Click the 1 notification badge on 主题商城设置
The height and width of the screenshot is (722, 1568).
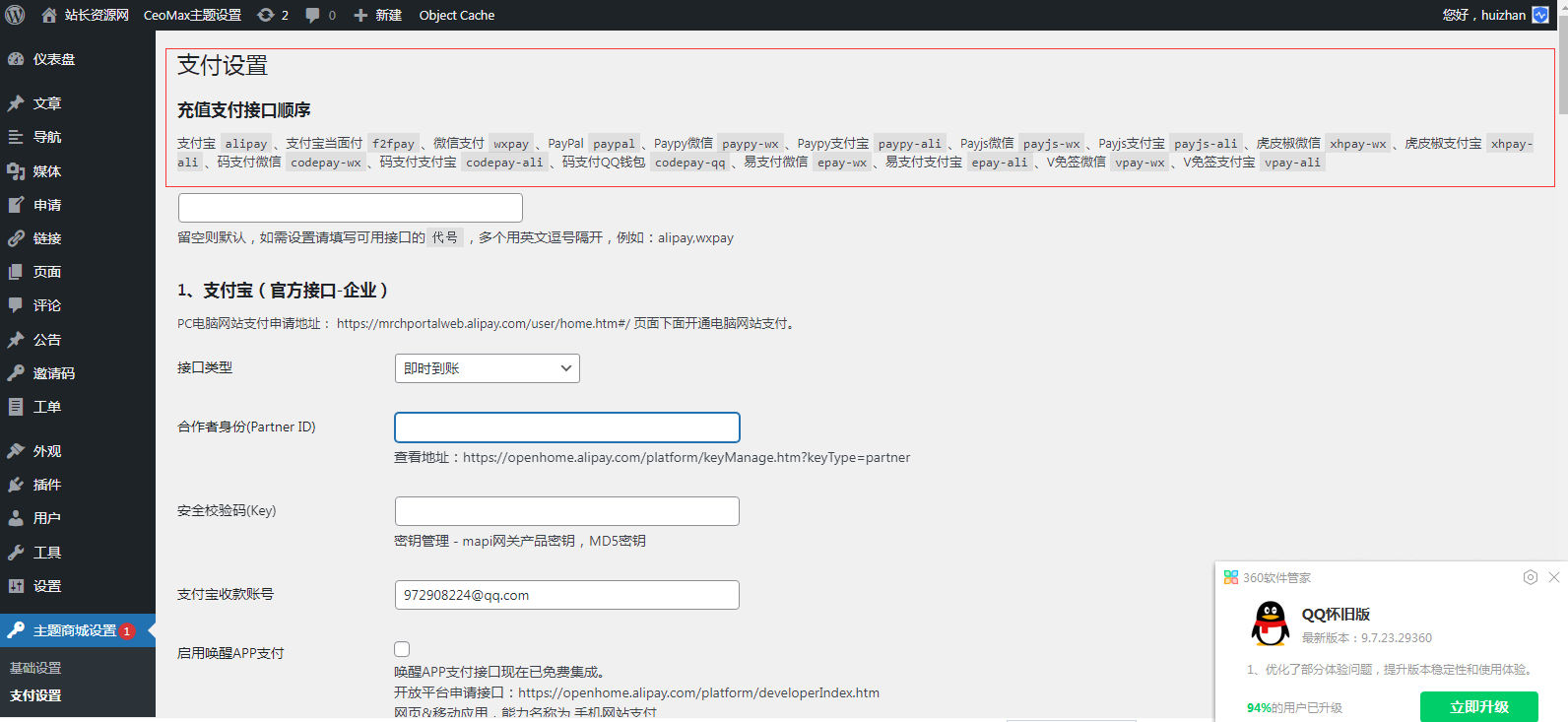pyautogui.click(x=127, y=630)
